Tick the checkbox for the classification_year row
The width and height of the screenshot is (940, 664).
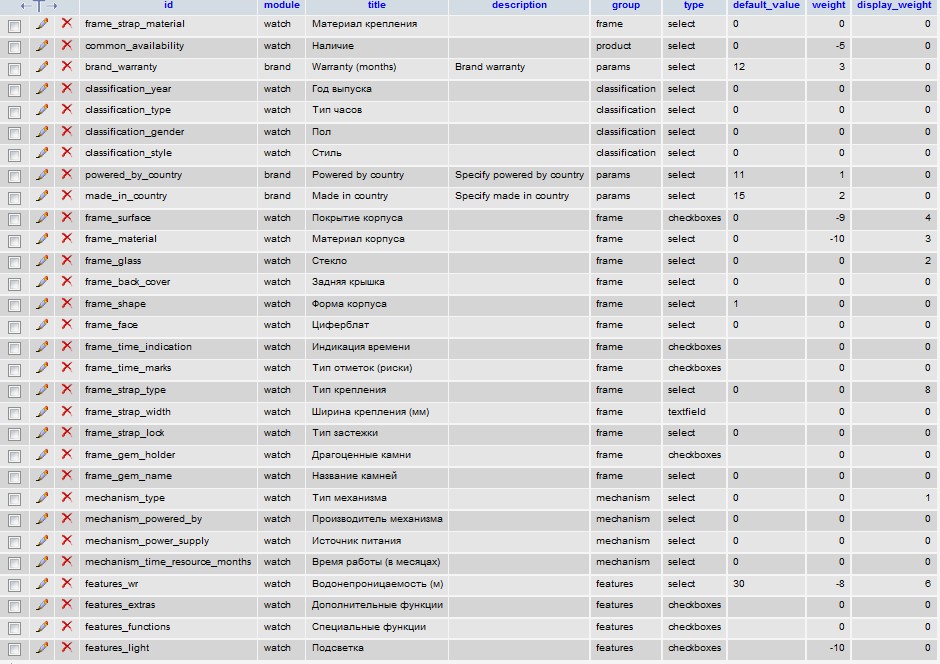coord(14,90)
